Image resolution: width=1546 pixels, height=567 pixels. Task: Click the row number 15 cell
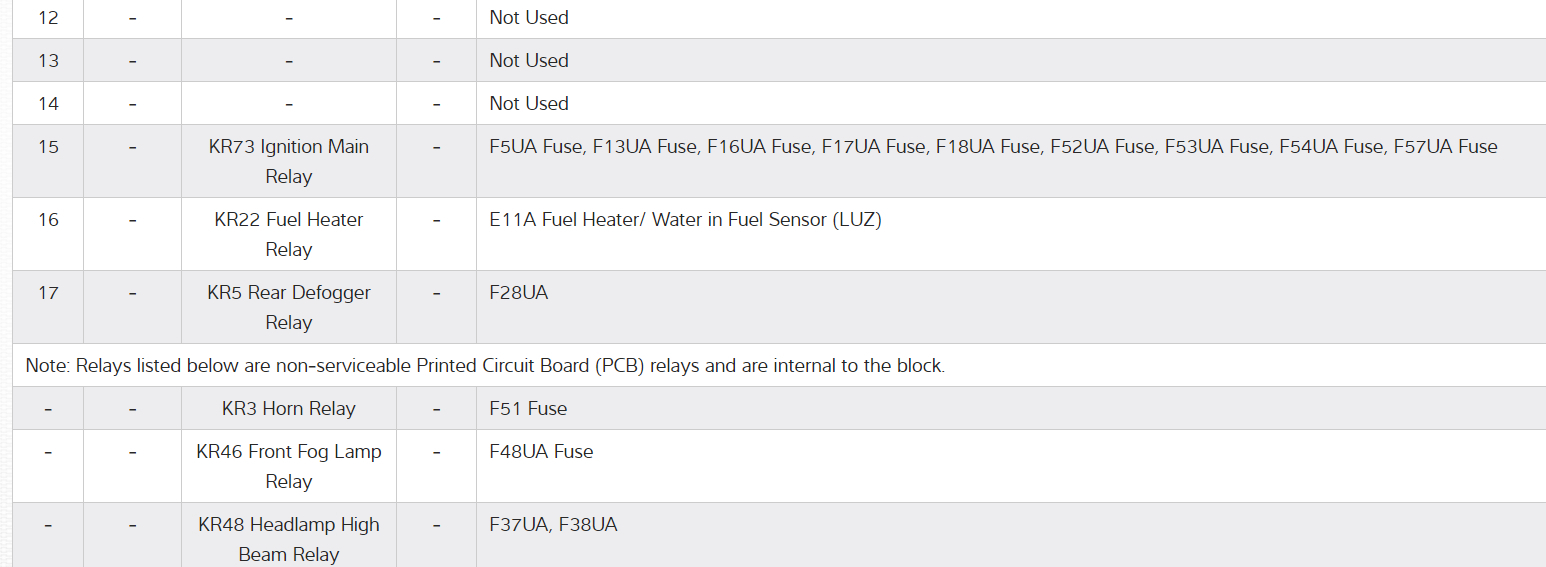[48, 147]
